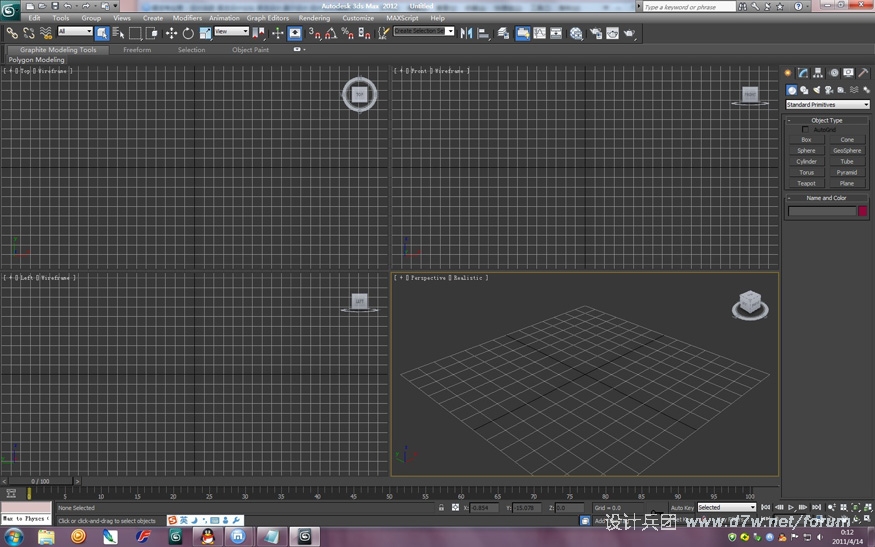Viewport: 875px width, 547px height.
Task: Select the Cameras category icon
Action: pos(829,90)
